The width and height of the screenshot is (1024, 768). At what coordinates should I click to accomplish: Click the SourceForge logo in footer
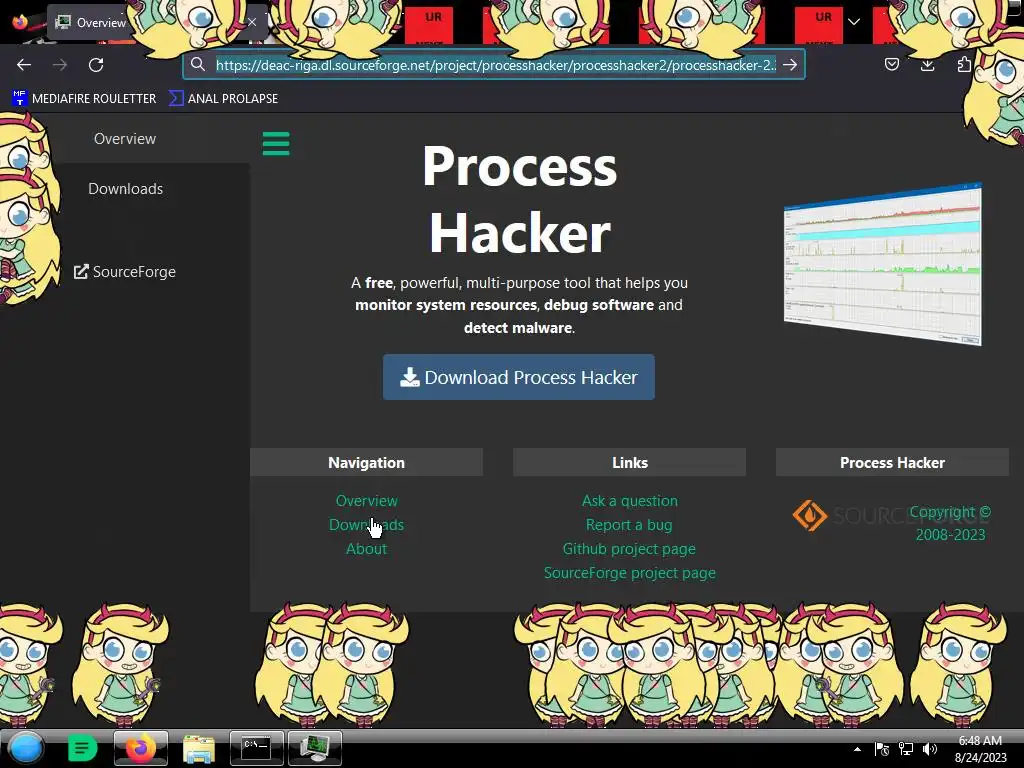coord(891,515)
